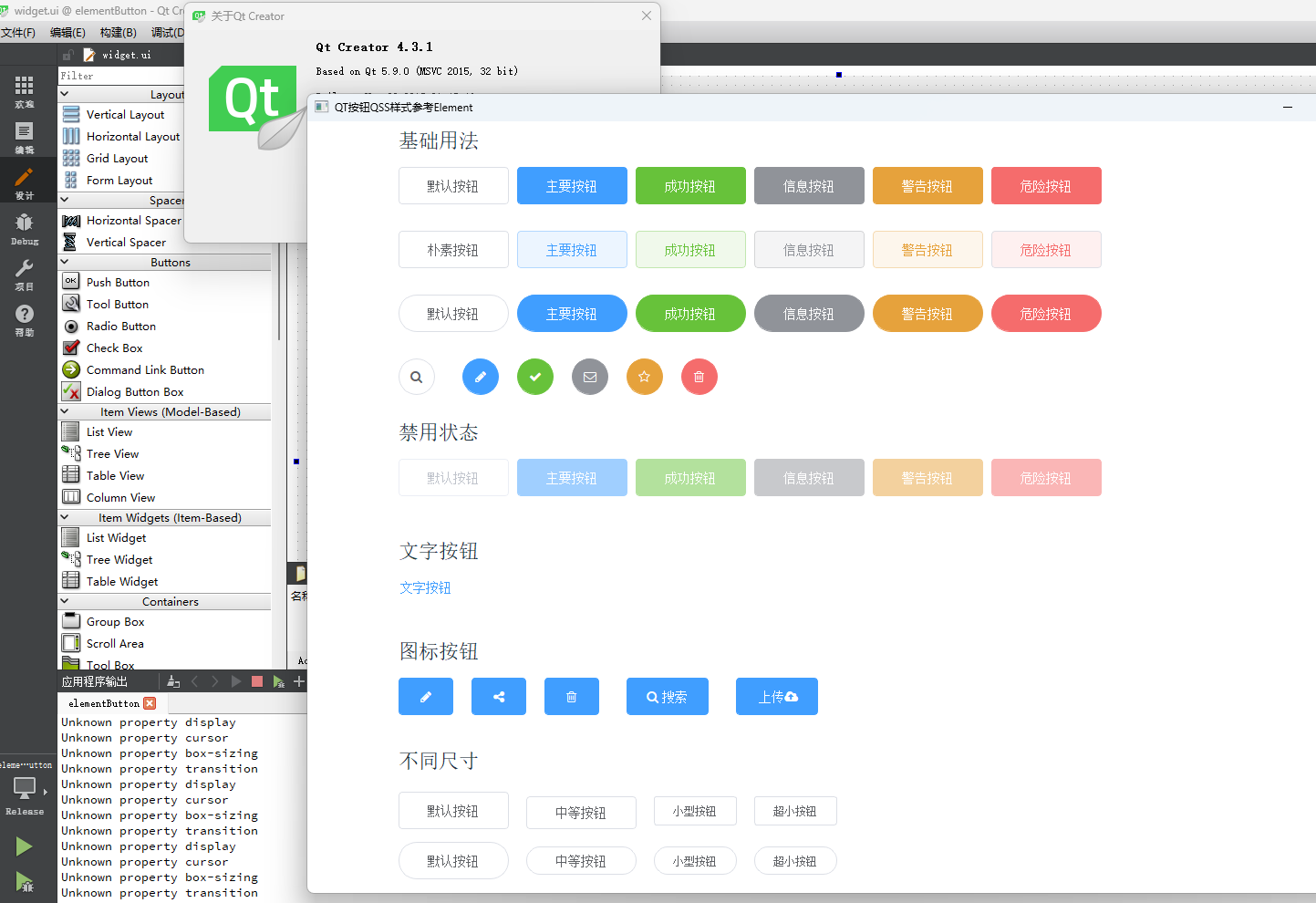Click the 文字按钮 text link

425,588
